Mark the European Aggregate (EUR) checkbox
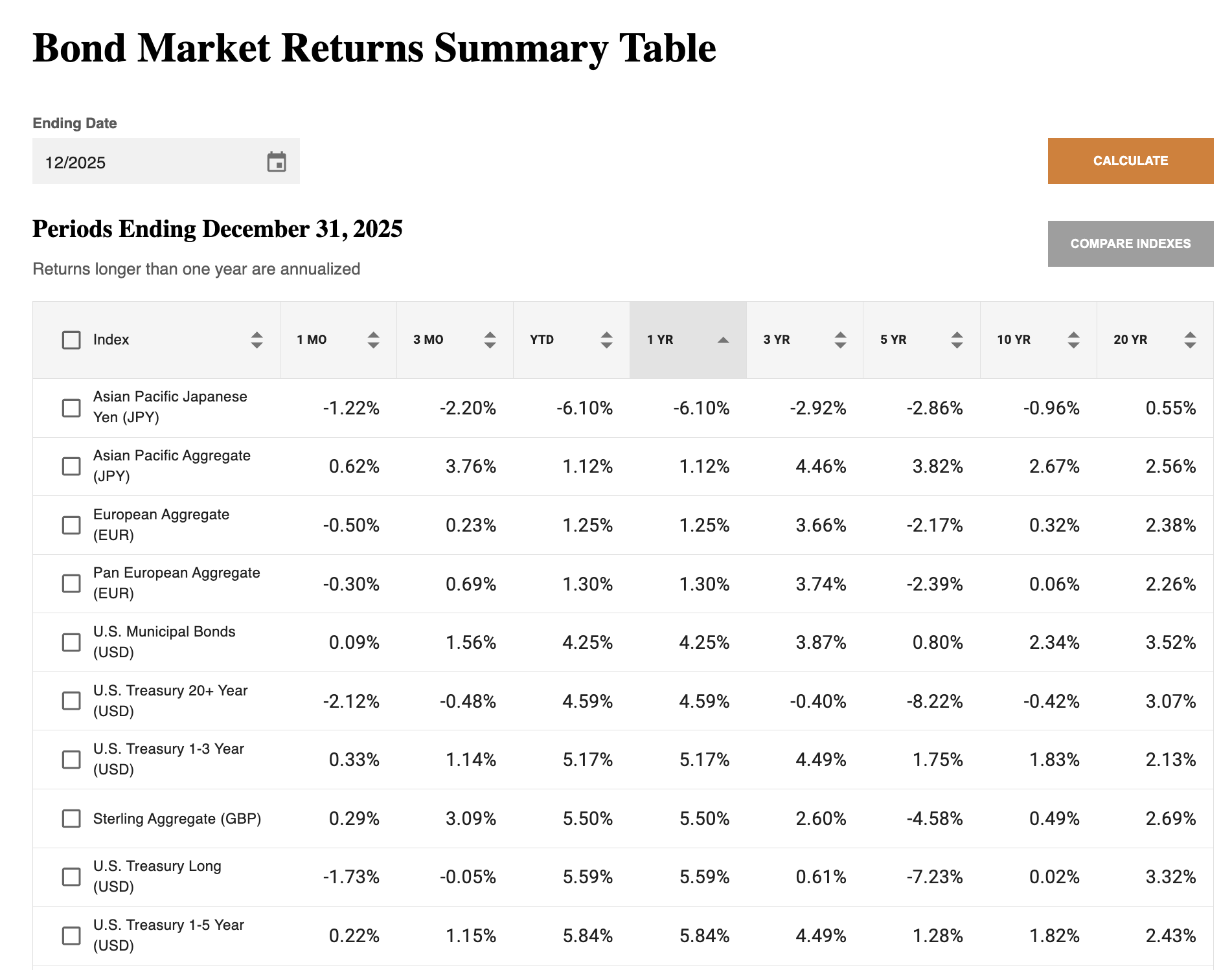Image resolution: width=1232 pixels, height=970 pixels. click(71, 525)
